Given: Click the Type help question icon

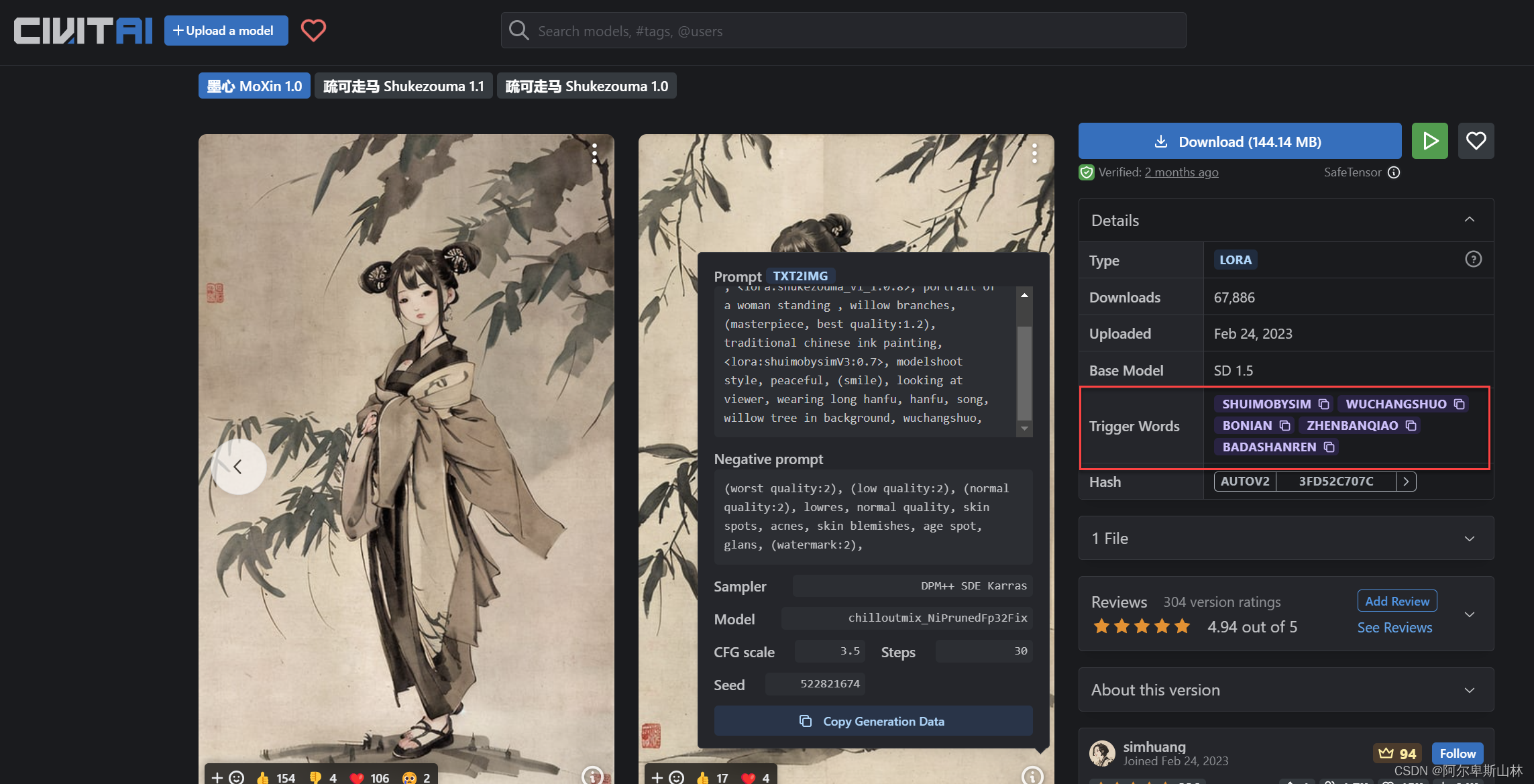Looking at the screenshot, I should coord(1473,260).
